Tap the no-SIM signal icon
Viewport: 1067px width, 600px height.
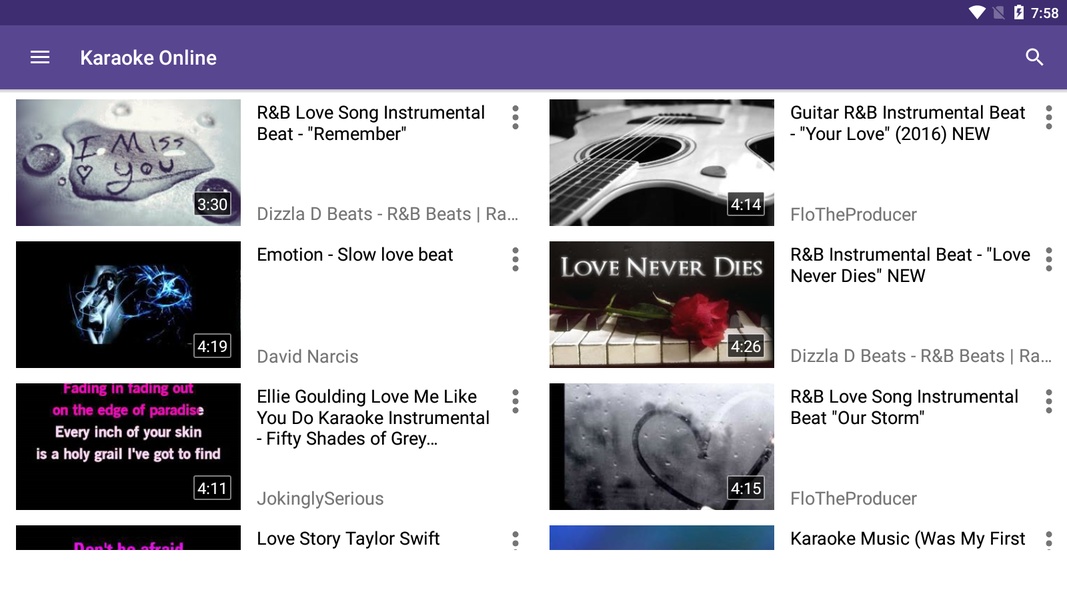pos(998,12)
